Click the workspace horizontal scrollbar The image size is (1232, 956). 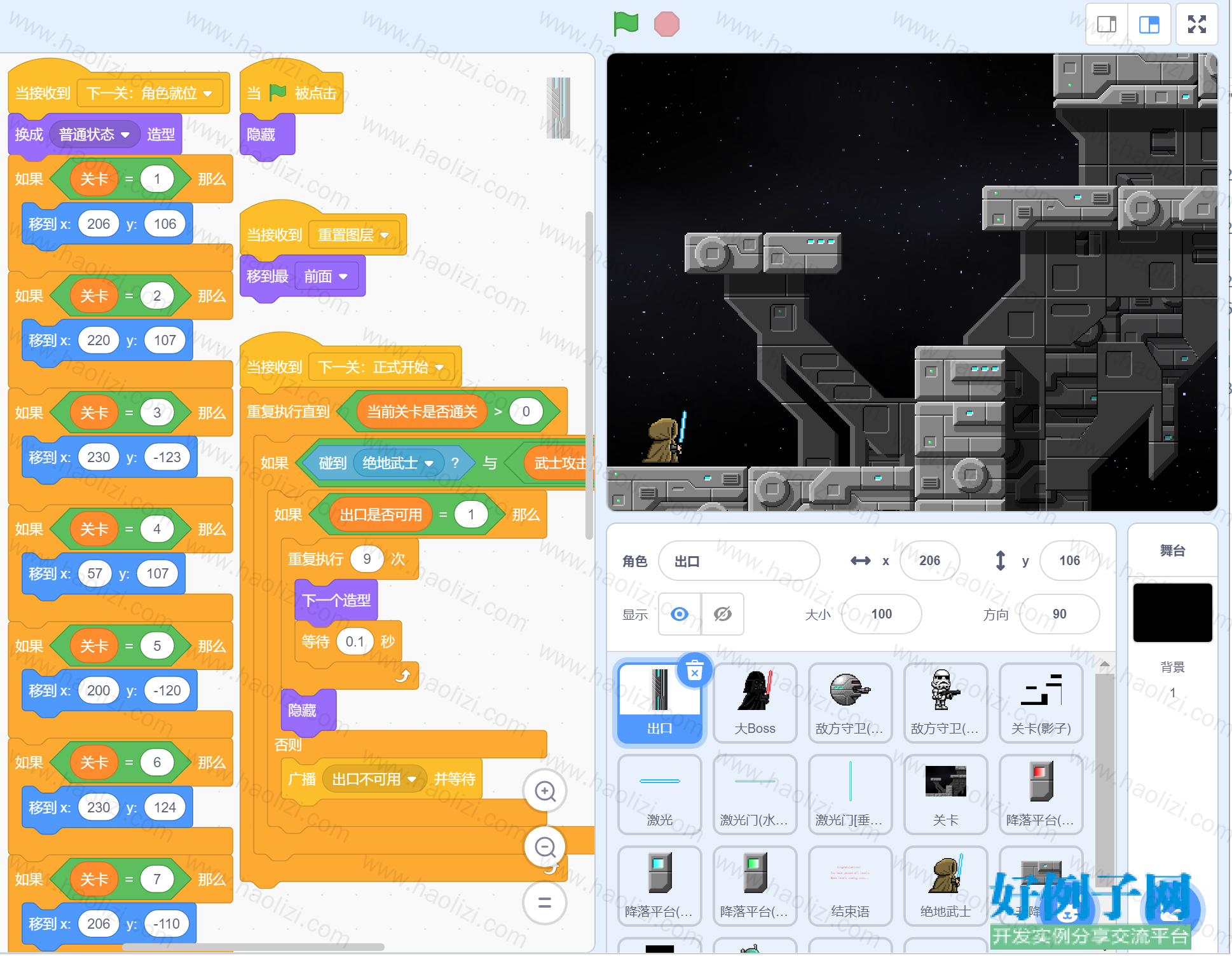(253, 947)
